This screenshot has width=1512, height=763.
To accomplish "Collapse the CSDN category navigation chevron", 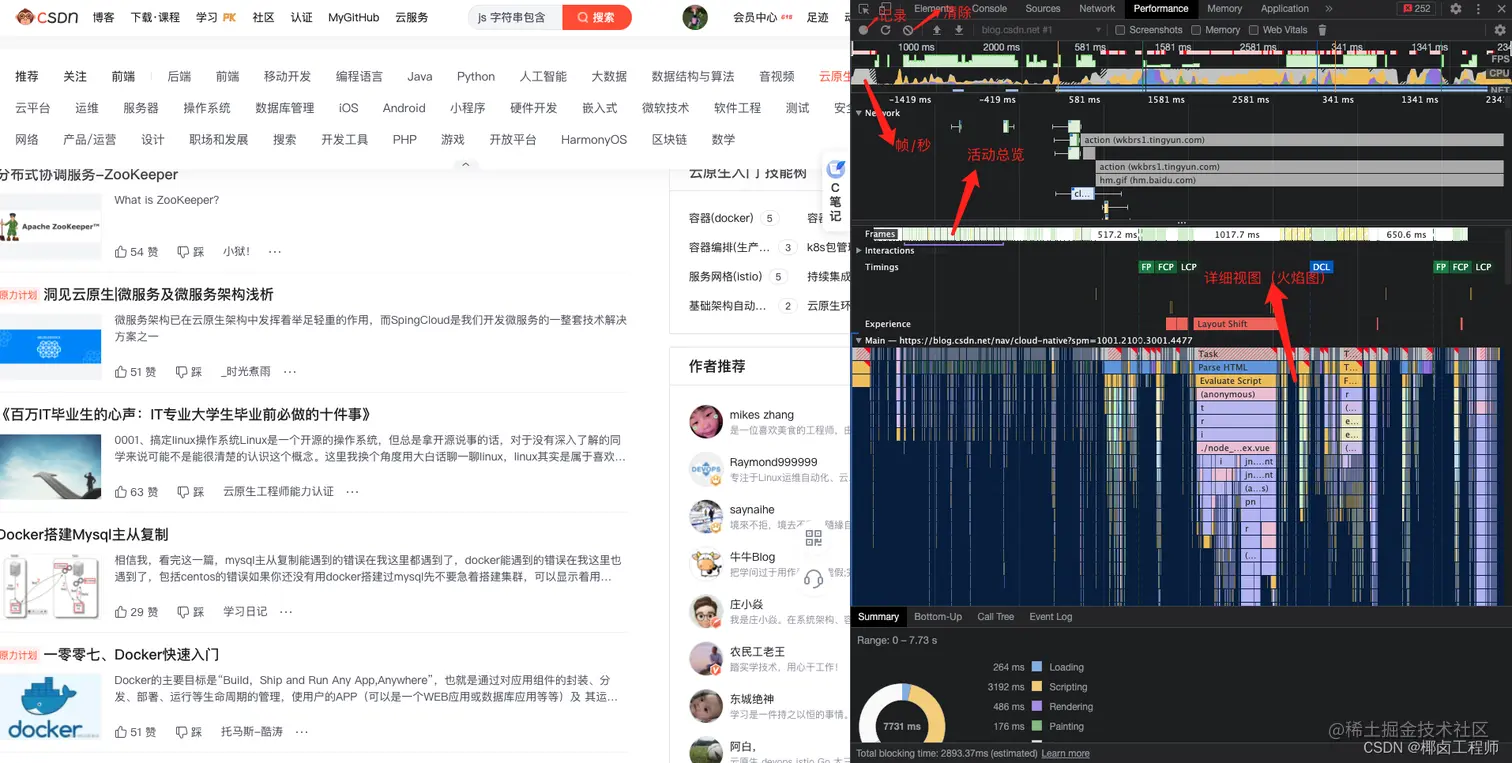I will pyautogui.click(x=464, y=164).
